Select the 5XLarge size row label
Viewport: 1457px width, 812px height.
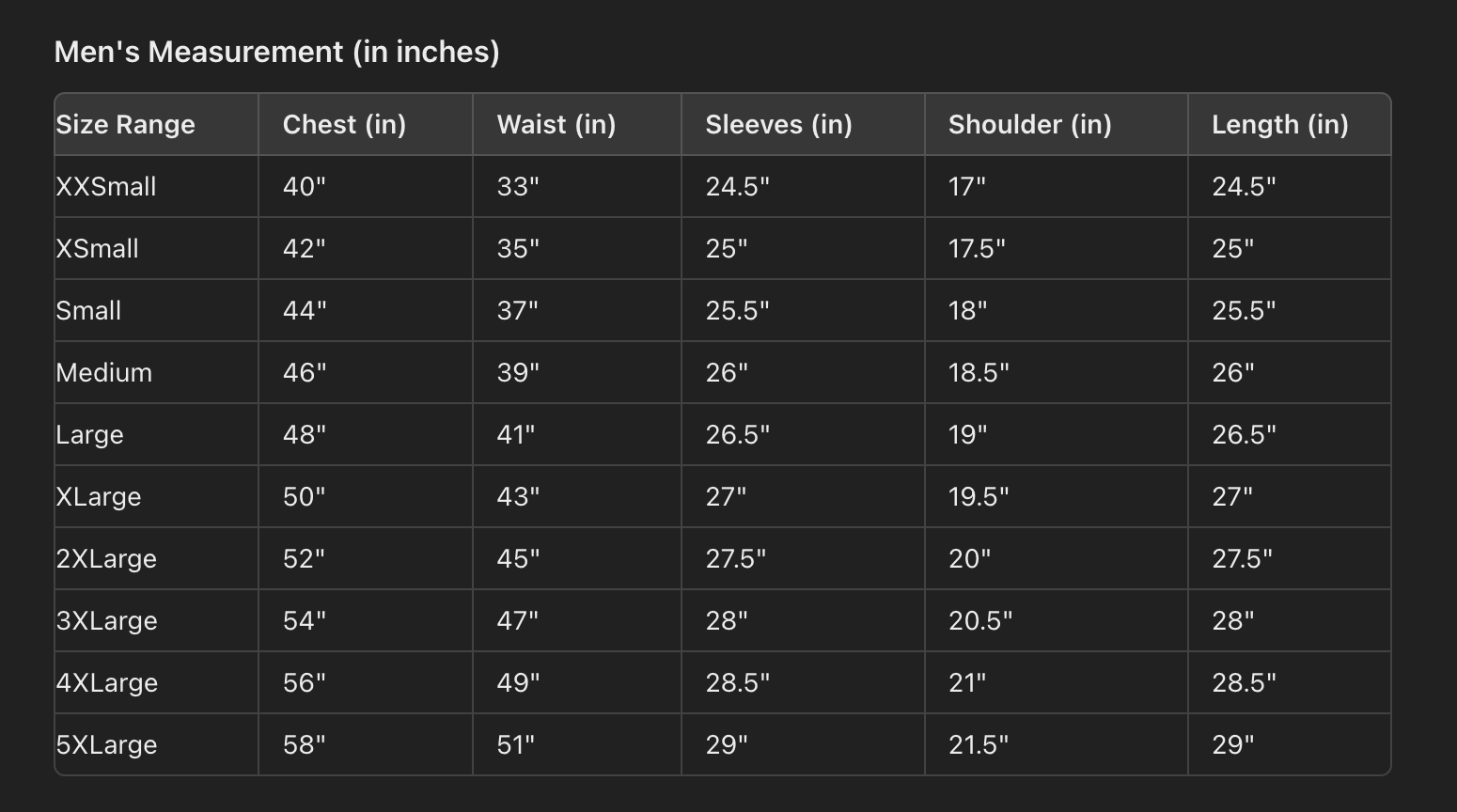coord(106,744)
